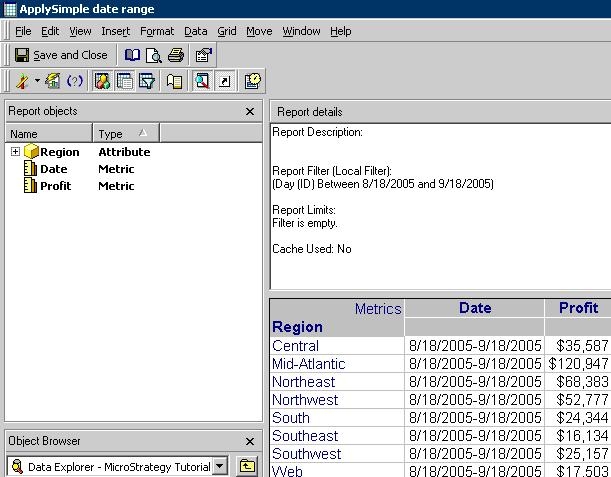Toggle the grid view toolbar icon
Image resolution: width=611 pixels, height=477 pixels.
tap(125, 81)
